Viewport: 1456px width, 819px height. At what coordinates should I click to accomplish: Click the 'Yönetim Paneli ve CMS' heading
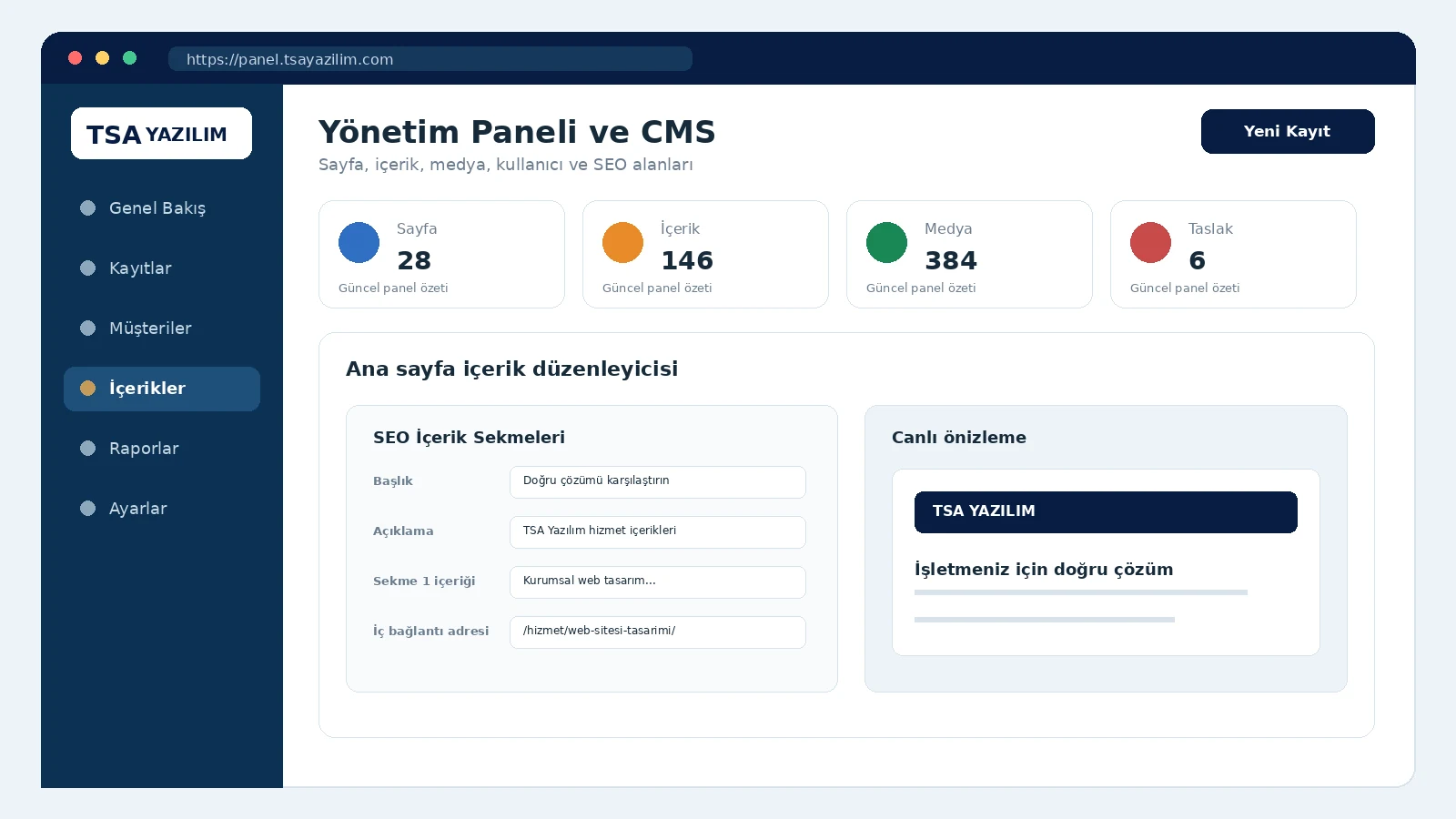[517, 132]
